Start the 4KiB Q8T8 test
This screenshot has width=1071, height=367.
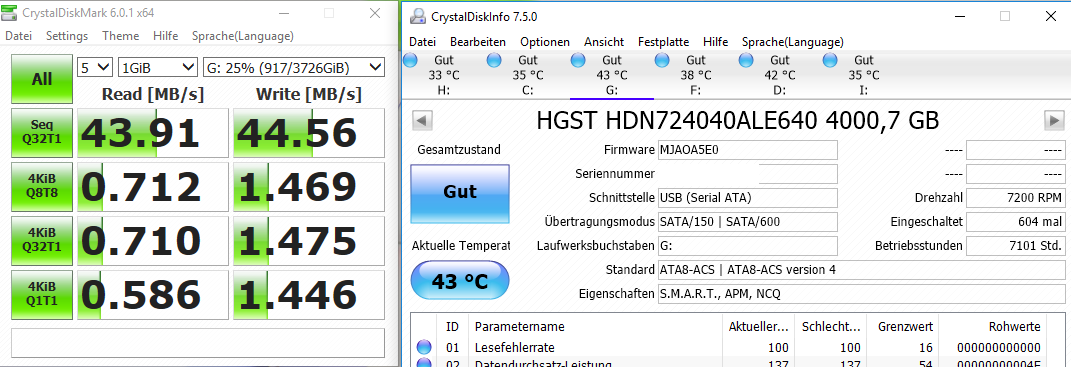coord(42,187)
